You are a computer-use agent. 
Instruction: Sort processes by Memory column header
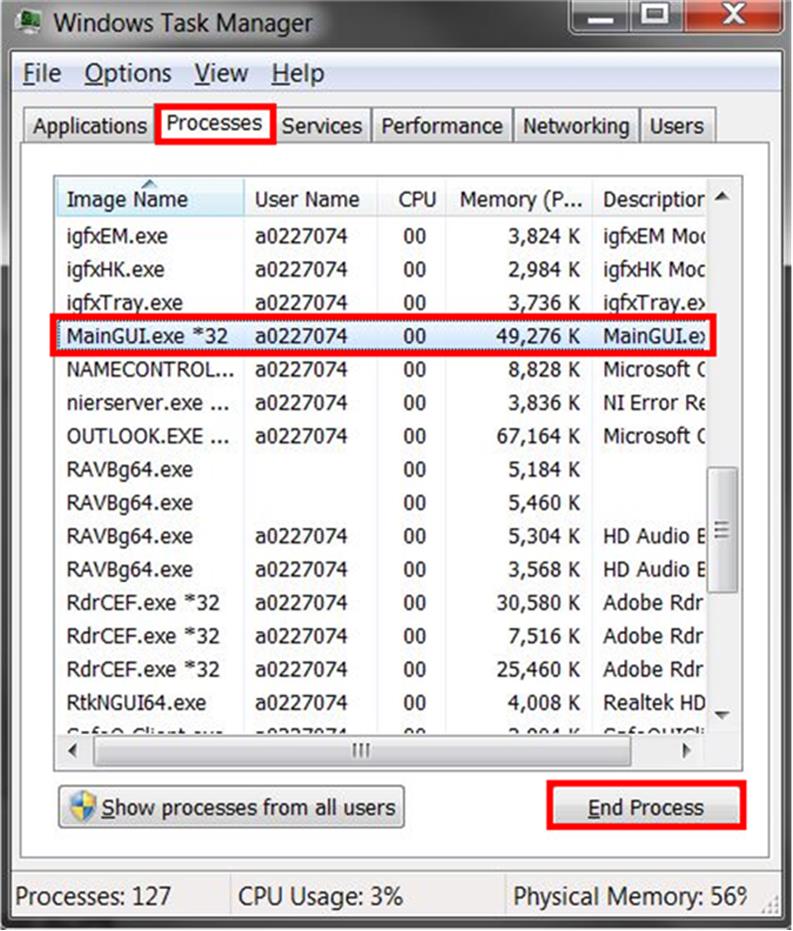click(x=519, y=199)
